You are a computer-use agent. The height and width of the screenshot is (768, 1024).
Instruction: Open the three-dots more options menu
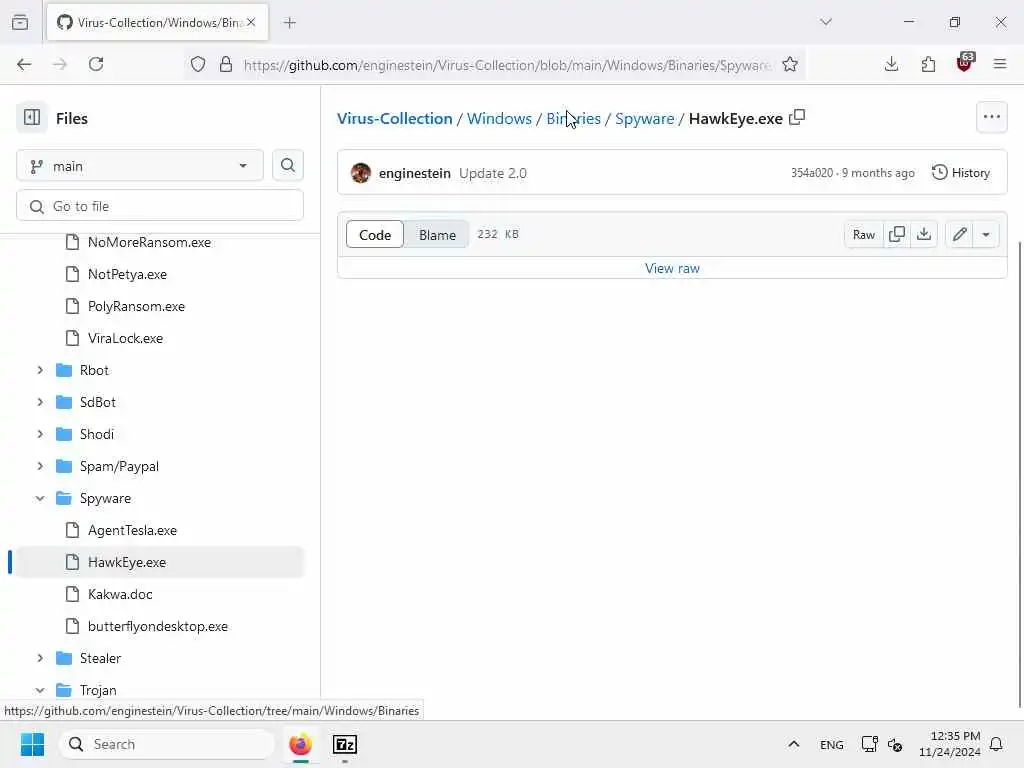(x=991, y=118)
